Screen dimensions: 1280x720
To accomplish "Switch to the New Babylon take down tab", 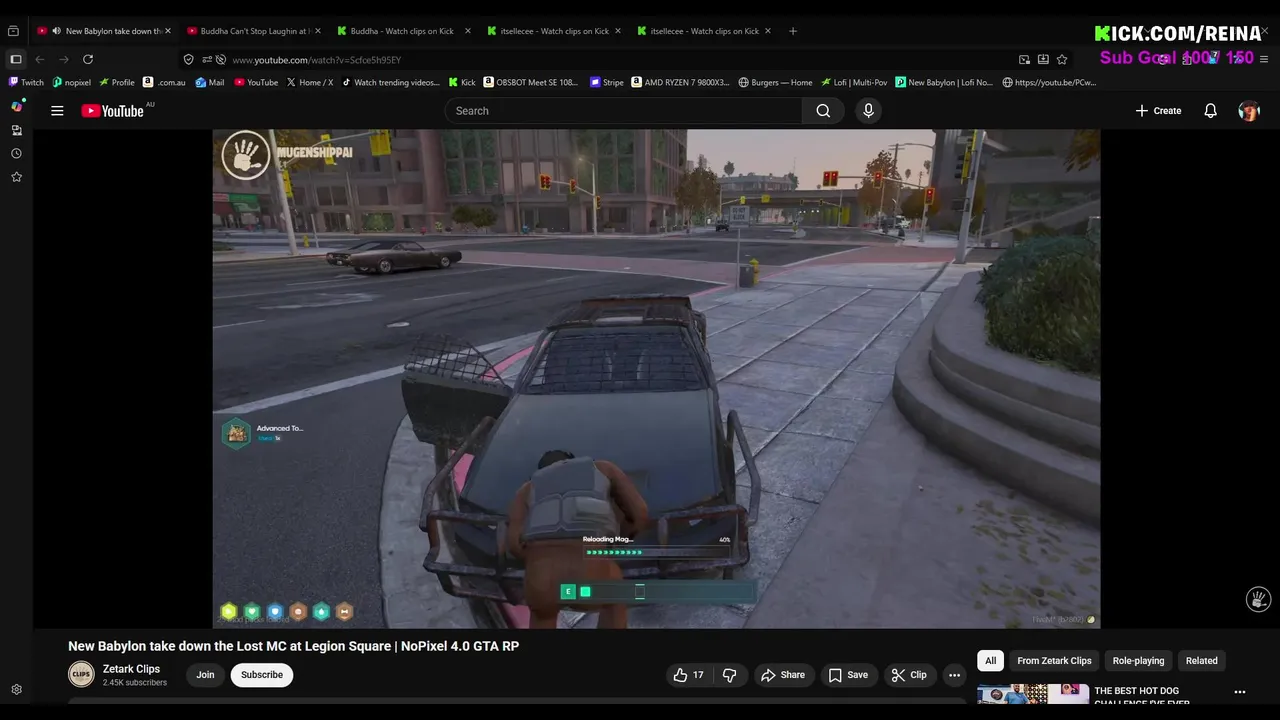I will click(104, 31).
